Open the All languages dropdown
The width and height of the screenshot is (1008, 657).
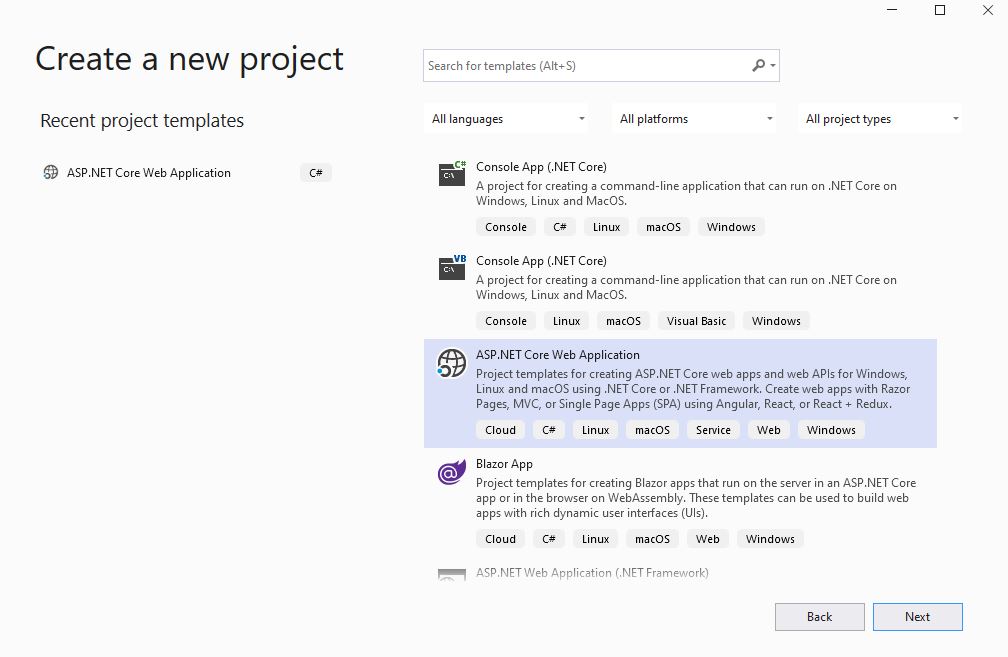click(505, 118)
